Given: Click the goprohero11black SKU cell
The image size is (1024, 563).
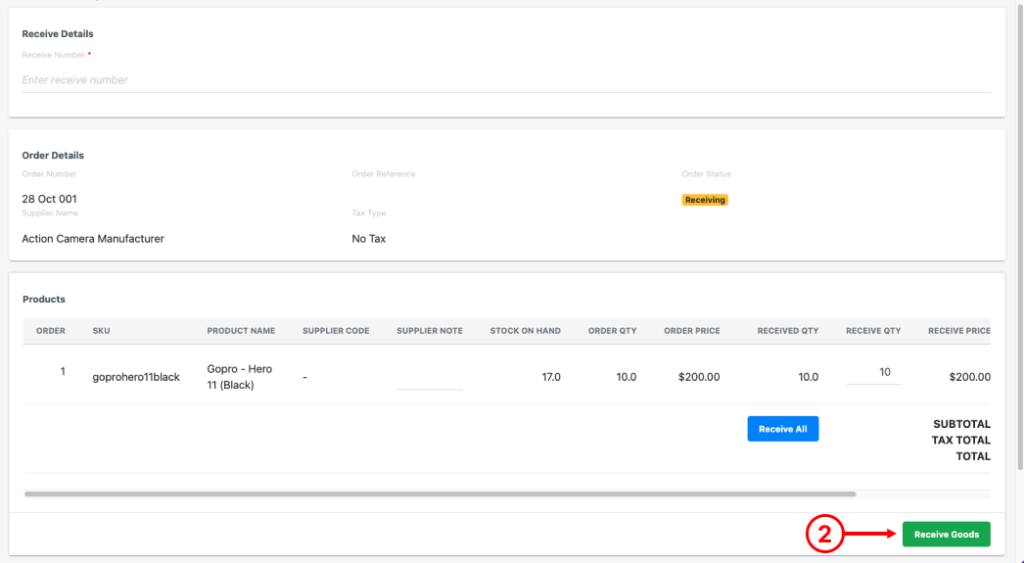Looking at the screenshot, I should coord(136,377).
